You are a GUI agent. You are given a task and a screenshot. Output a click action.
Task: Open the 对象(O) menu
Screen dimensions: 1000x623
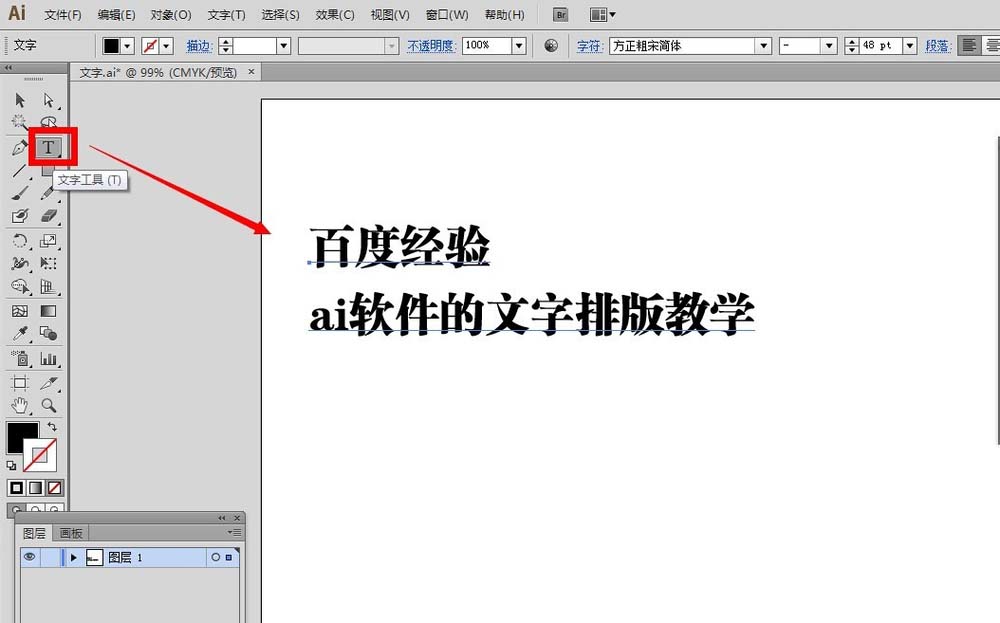click(171, 15)
